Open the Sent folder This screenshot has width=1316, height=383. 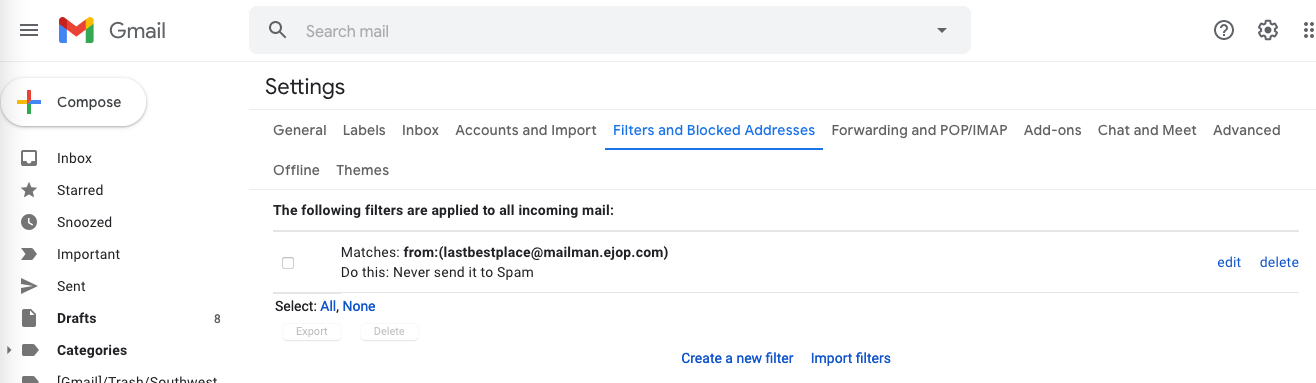click(x=72, y=286)
